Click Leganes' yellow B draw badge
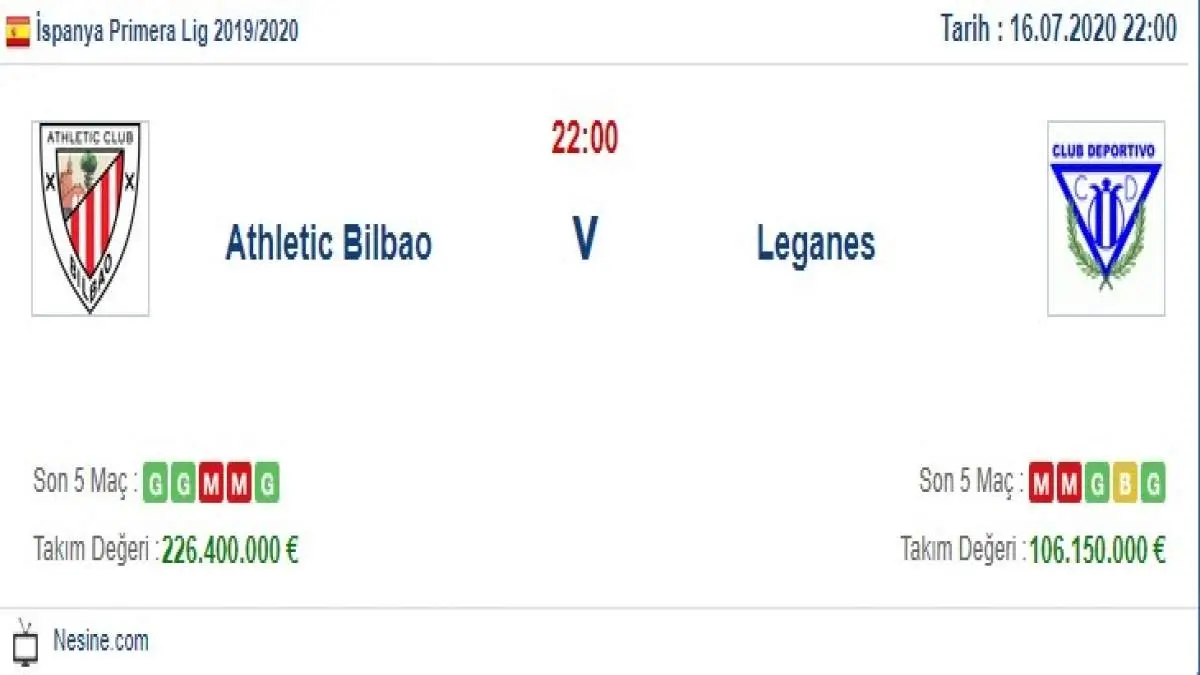The image size is (1200, 675). click(x=1125, y=484)
